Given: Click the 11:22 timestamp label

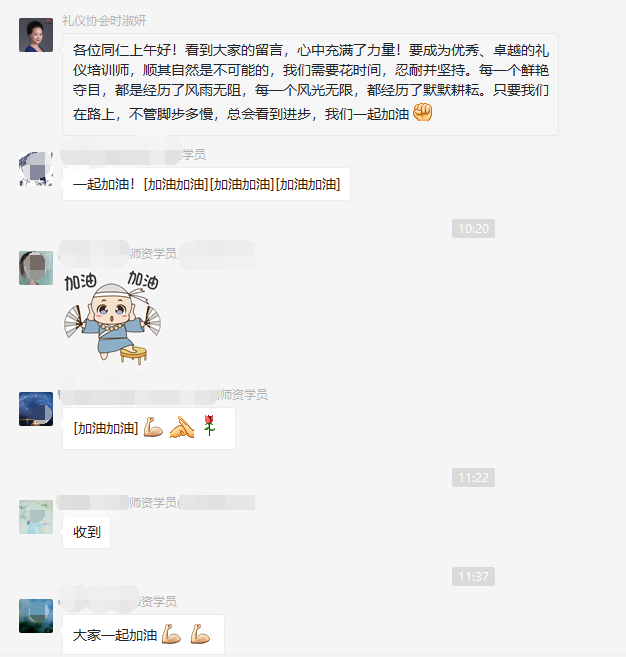Looking at the screenshot, I should click(473, 477).
